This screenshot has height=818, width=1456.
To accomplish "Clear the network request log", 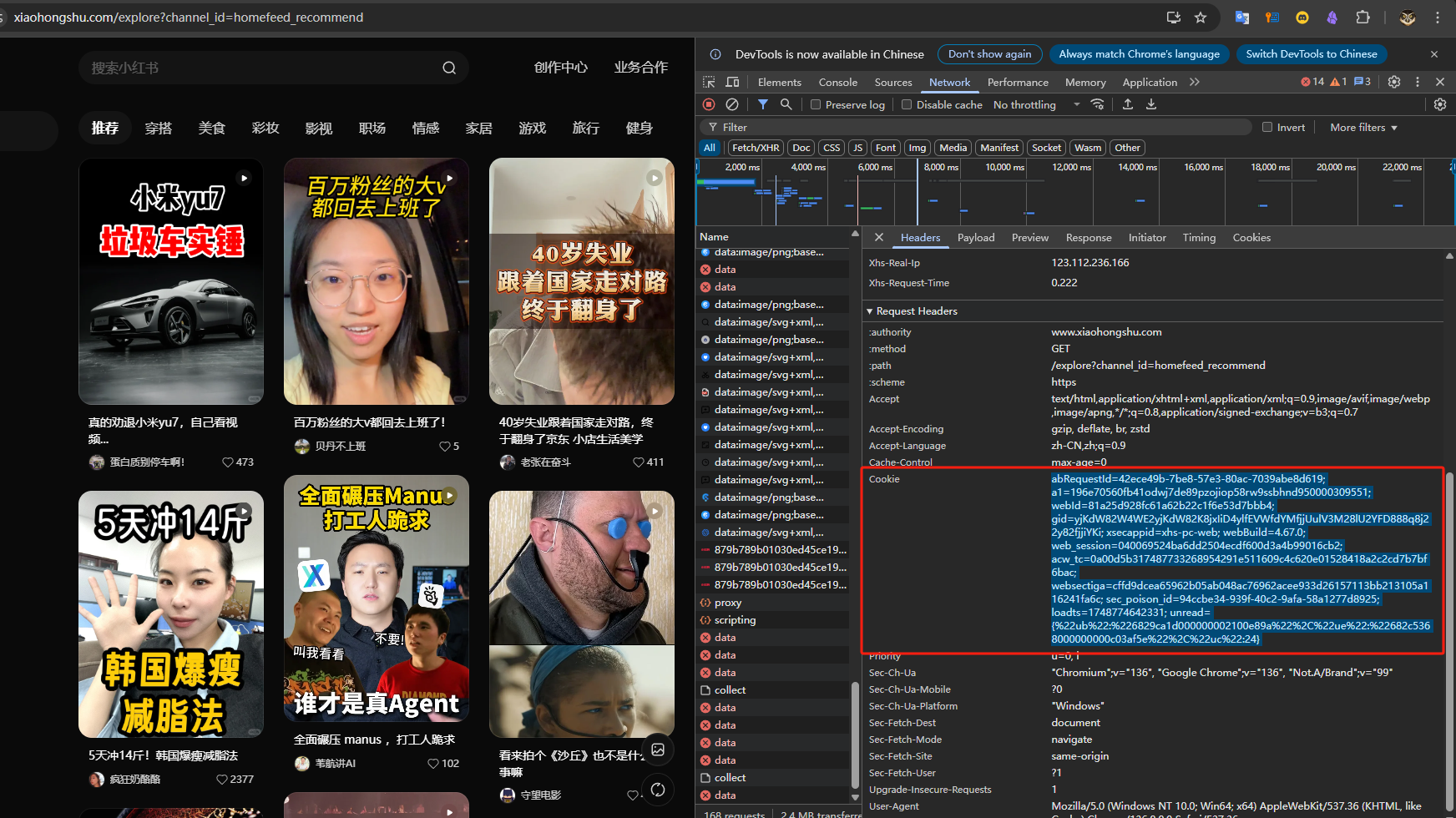I will (x=733, y=104).
